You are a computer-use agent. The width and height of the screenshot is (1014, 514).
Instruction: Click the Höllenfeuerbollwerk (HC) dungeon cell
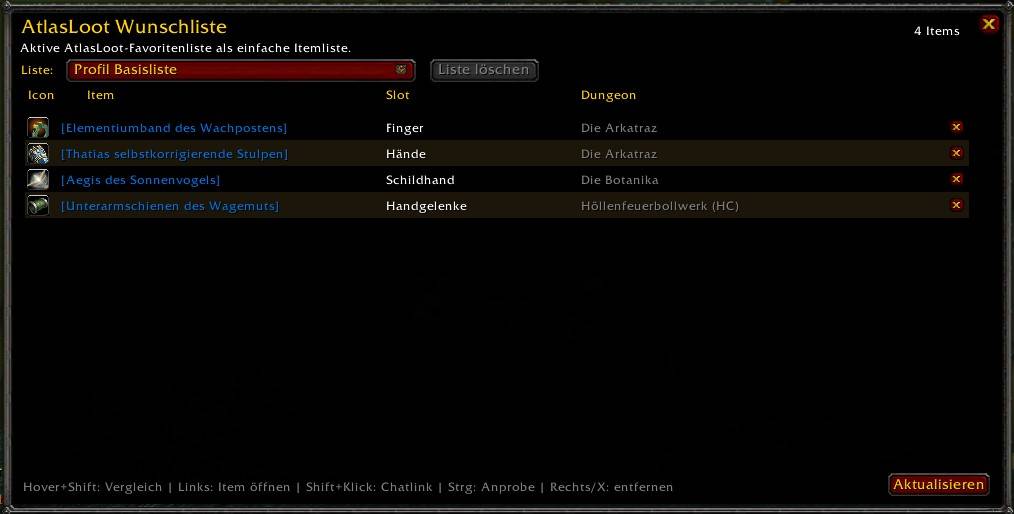pos(660,206)
